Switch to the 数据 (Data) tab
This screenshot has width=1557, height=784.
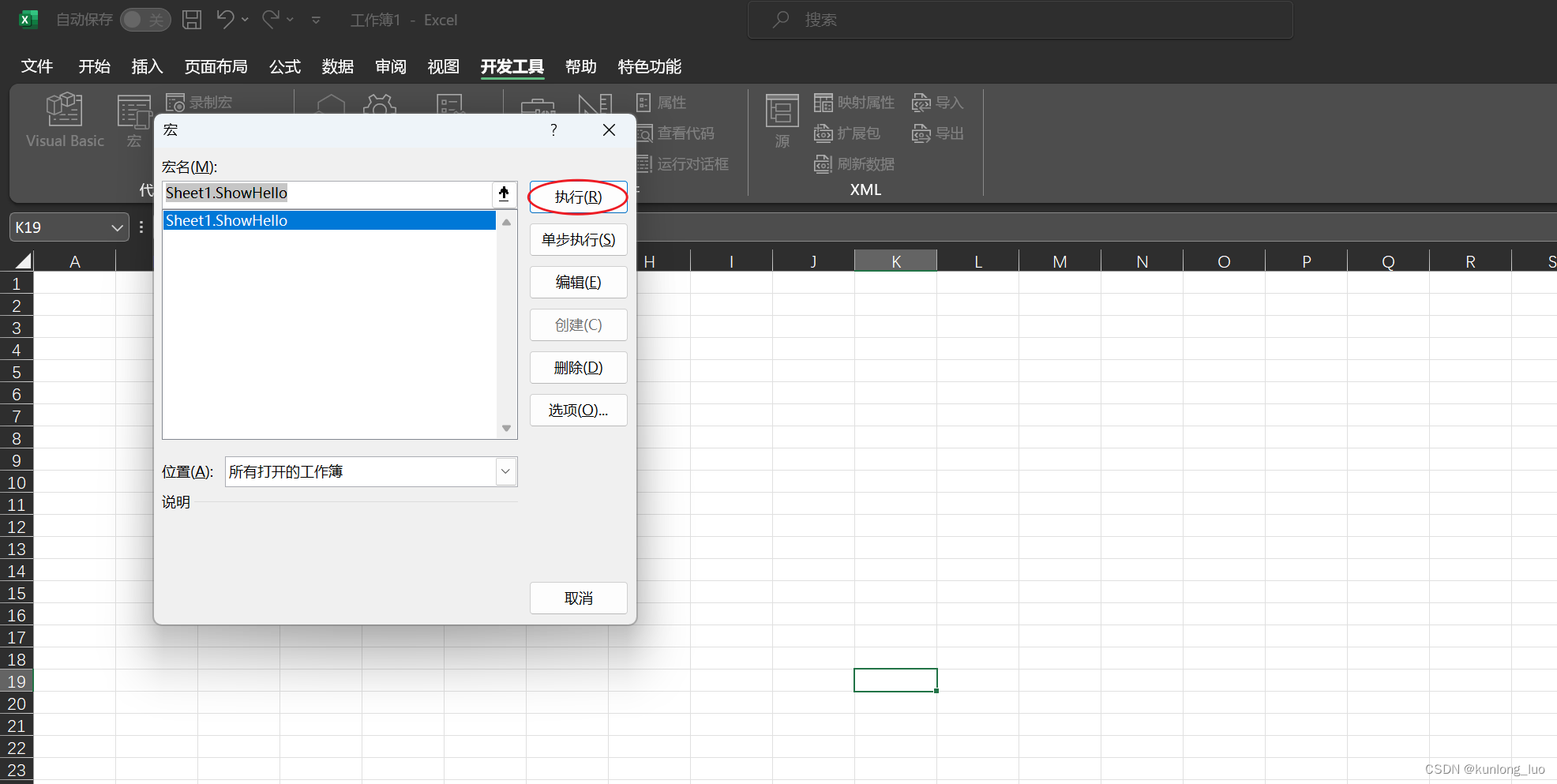[x=338, y=66]
